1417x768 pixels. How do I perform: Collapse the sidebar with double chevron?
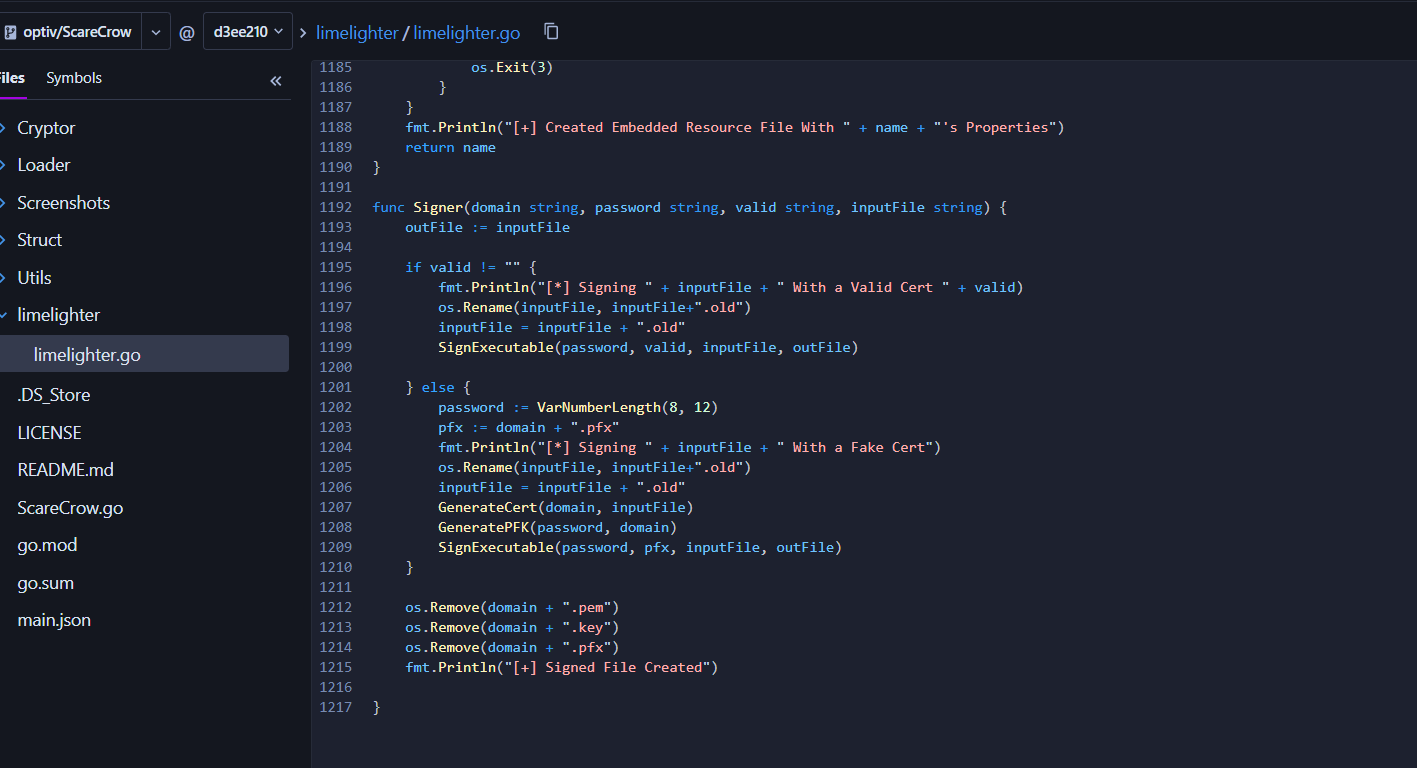coord(276,81)
